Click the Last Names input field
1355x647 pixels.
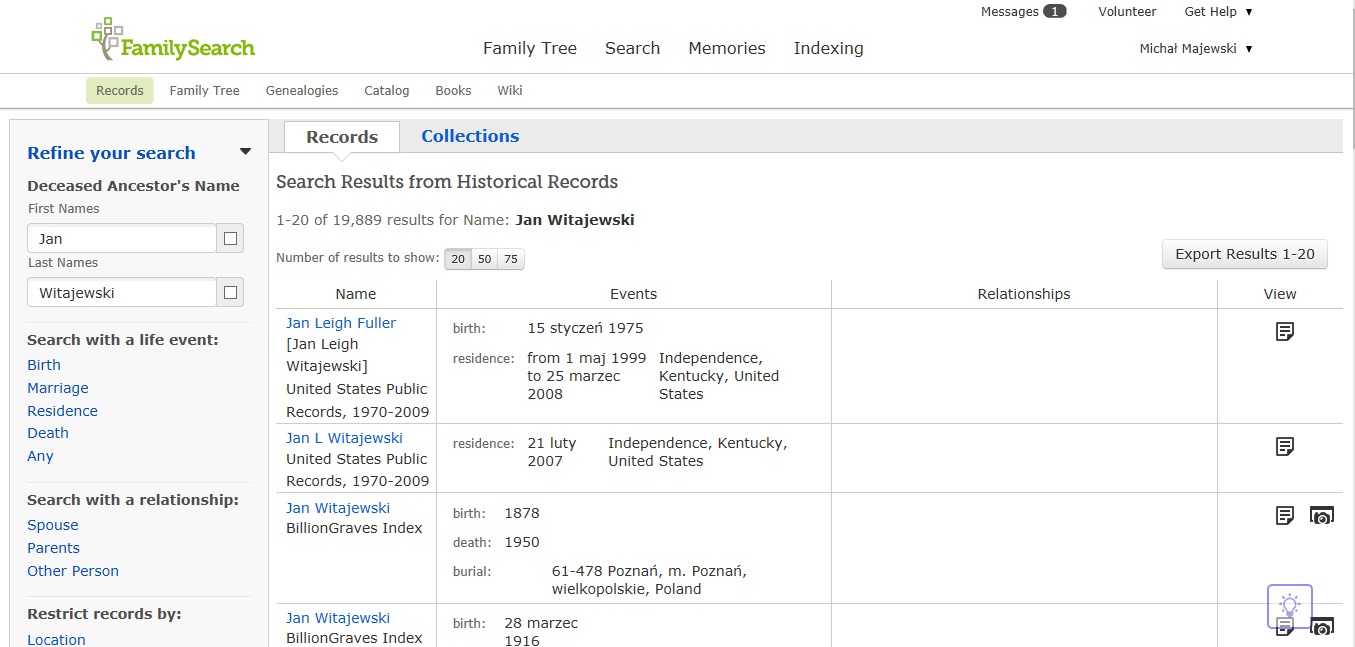(x=122, y=293)
